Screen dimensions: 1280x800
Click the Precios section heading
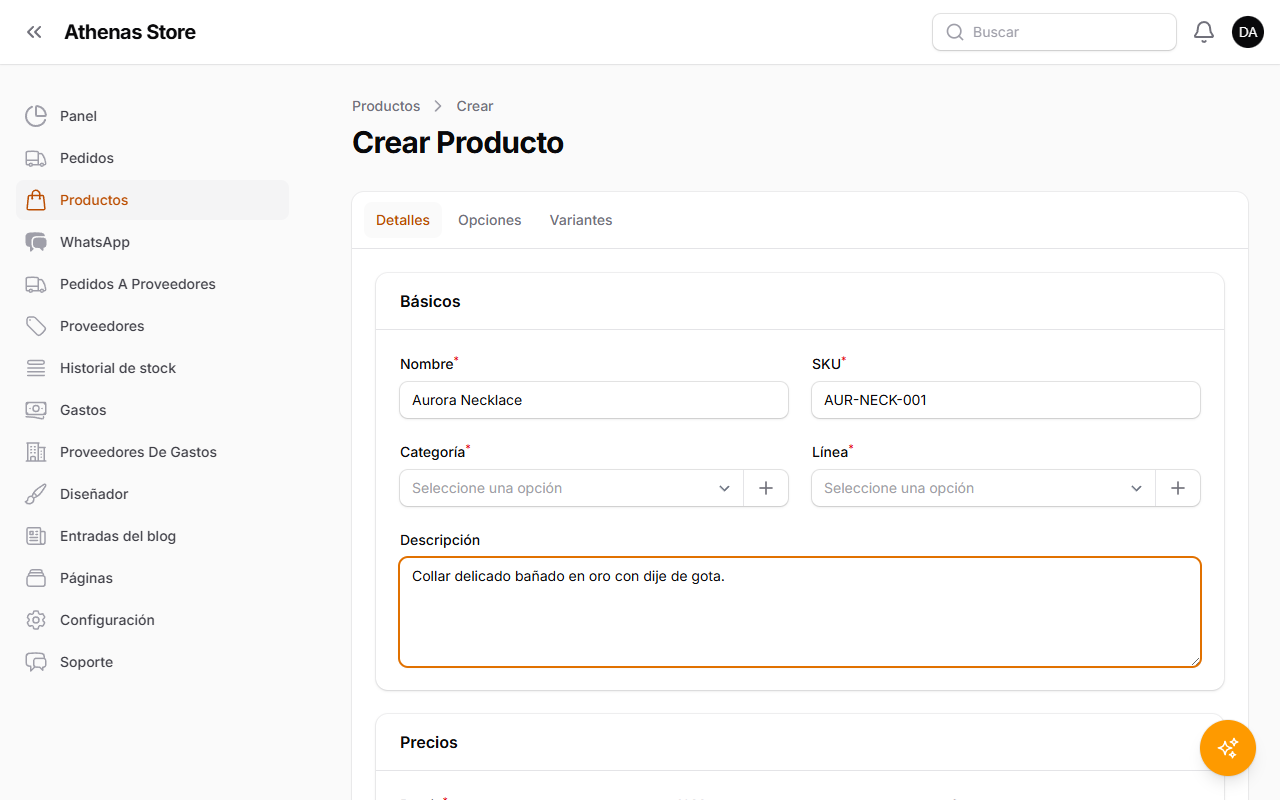(429, 742)
